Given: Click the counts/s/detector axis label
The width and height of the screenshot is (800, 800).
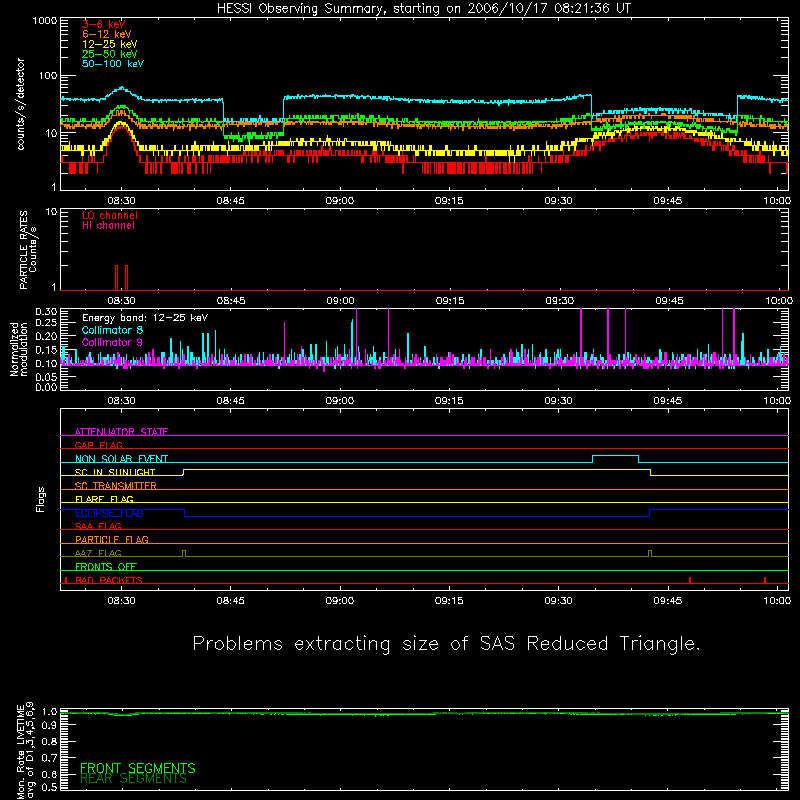Looking at the screenshot, I should coord(20,104).
